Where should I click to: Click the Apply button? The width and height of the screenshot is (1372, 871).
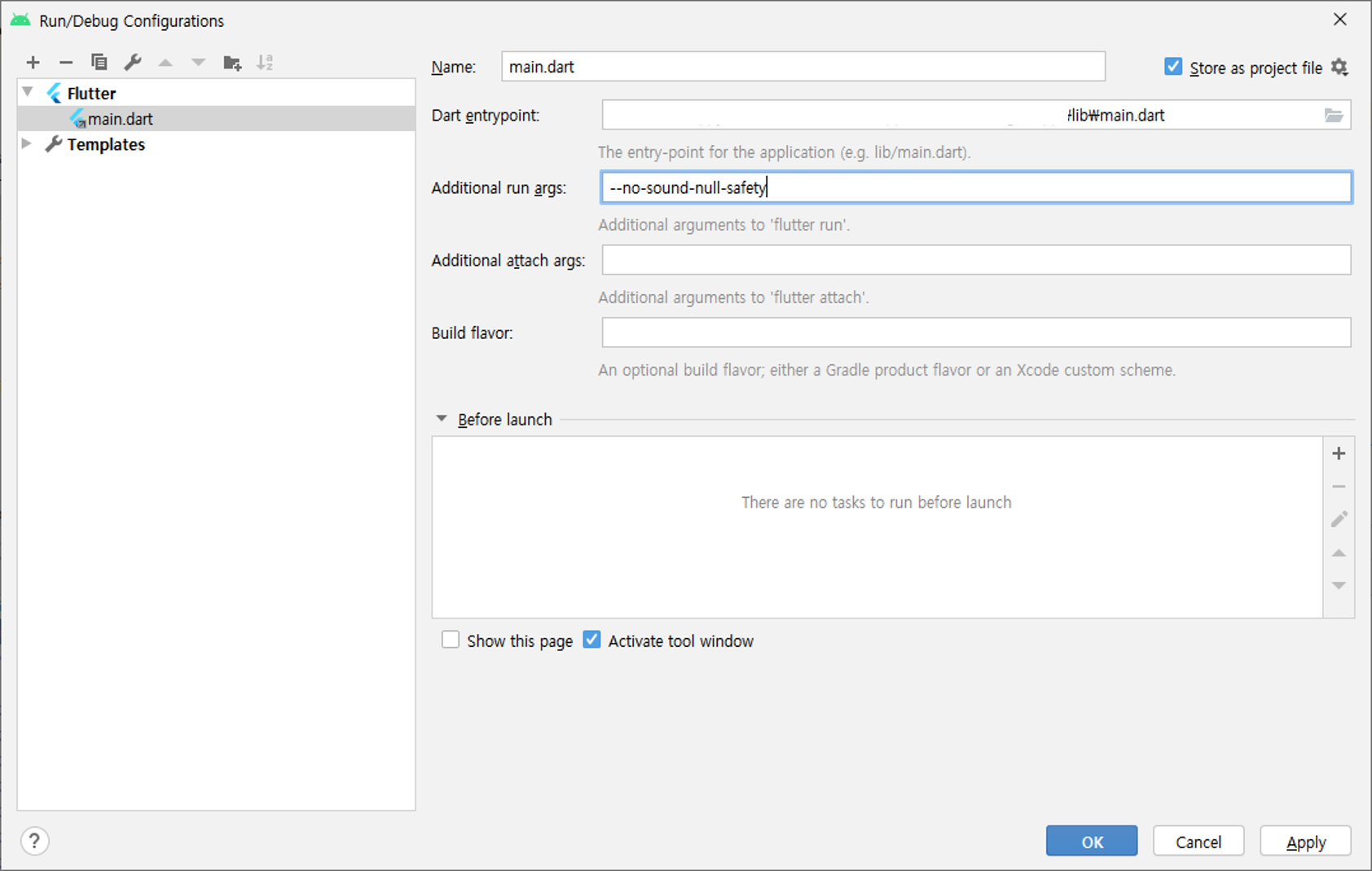point(1306,841)
